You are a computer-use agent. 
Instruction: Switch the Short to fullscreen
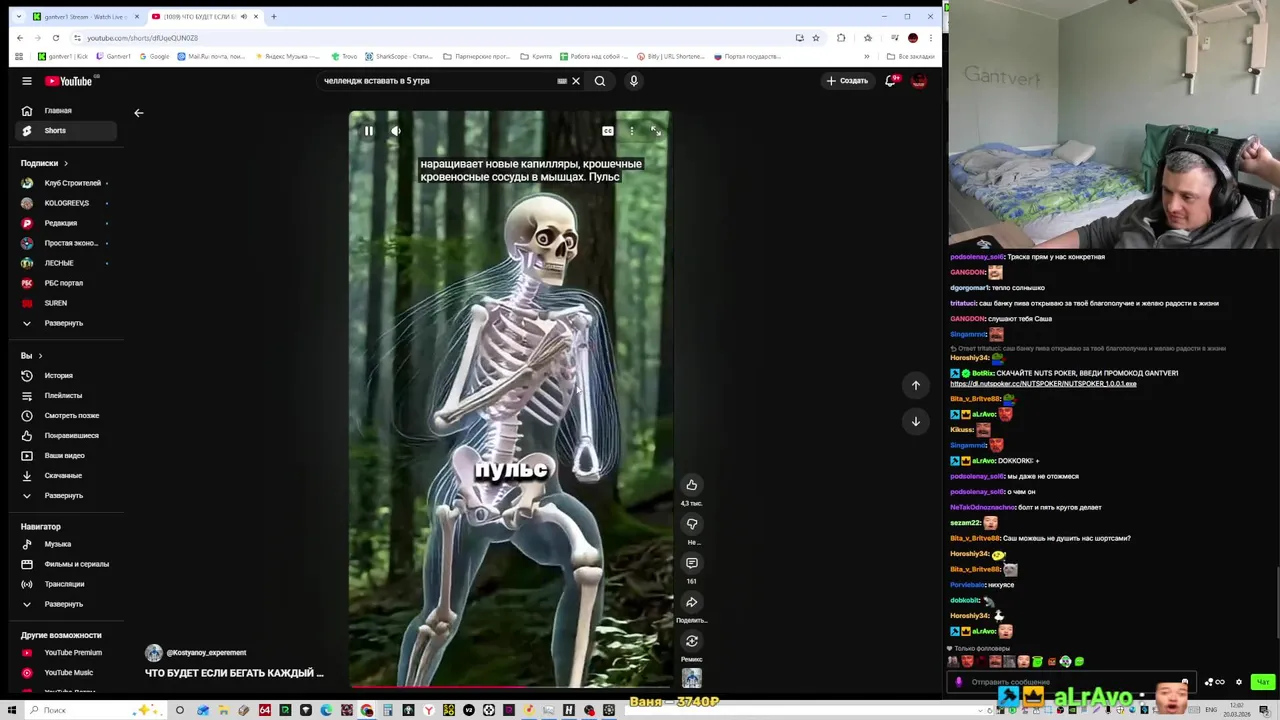pyautogui.click(x=655, y=131)
